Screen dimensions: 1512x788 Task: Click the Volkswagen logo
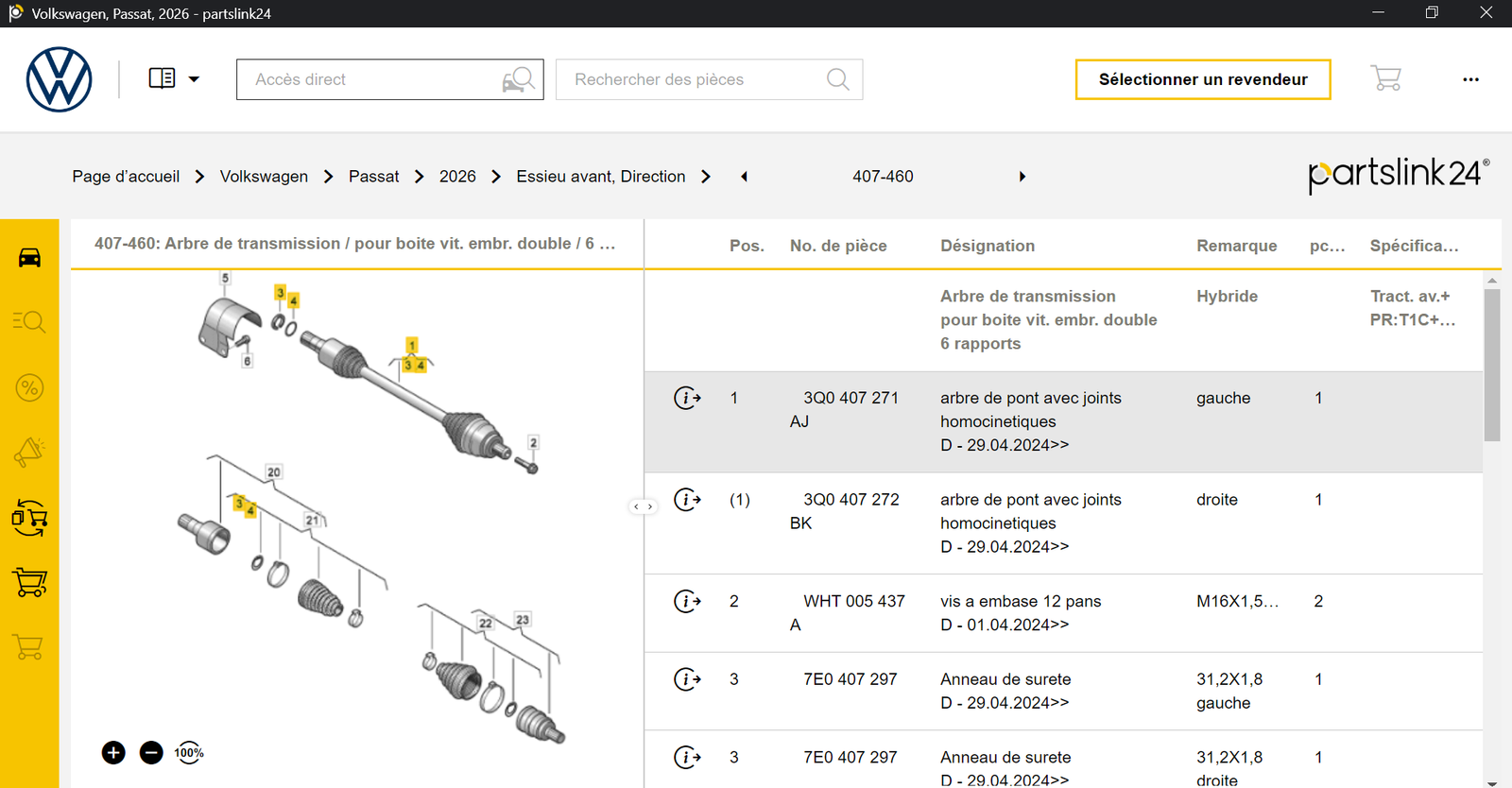(59, 79)
